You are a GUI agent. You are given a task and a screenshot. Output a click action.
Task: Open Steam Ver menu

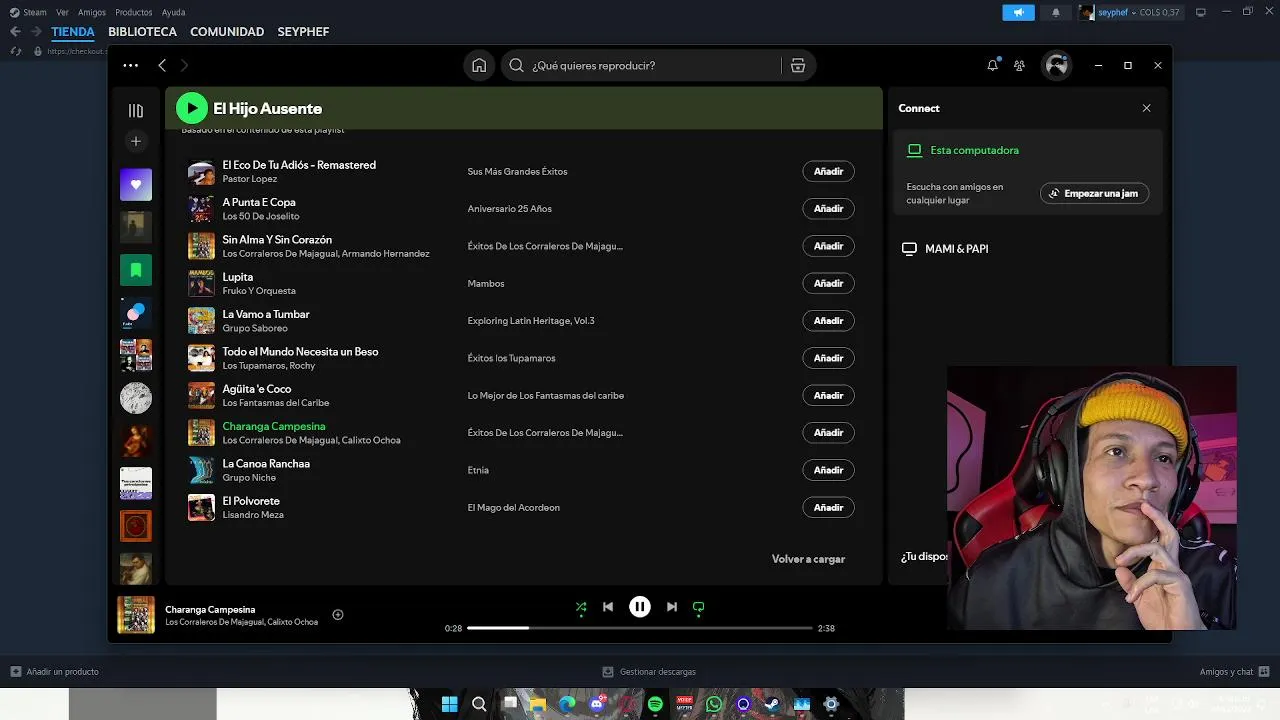63,12
